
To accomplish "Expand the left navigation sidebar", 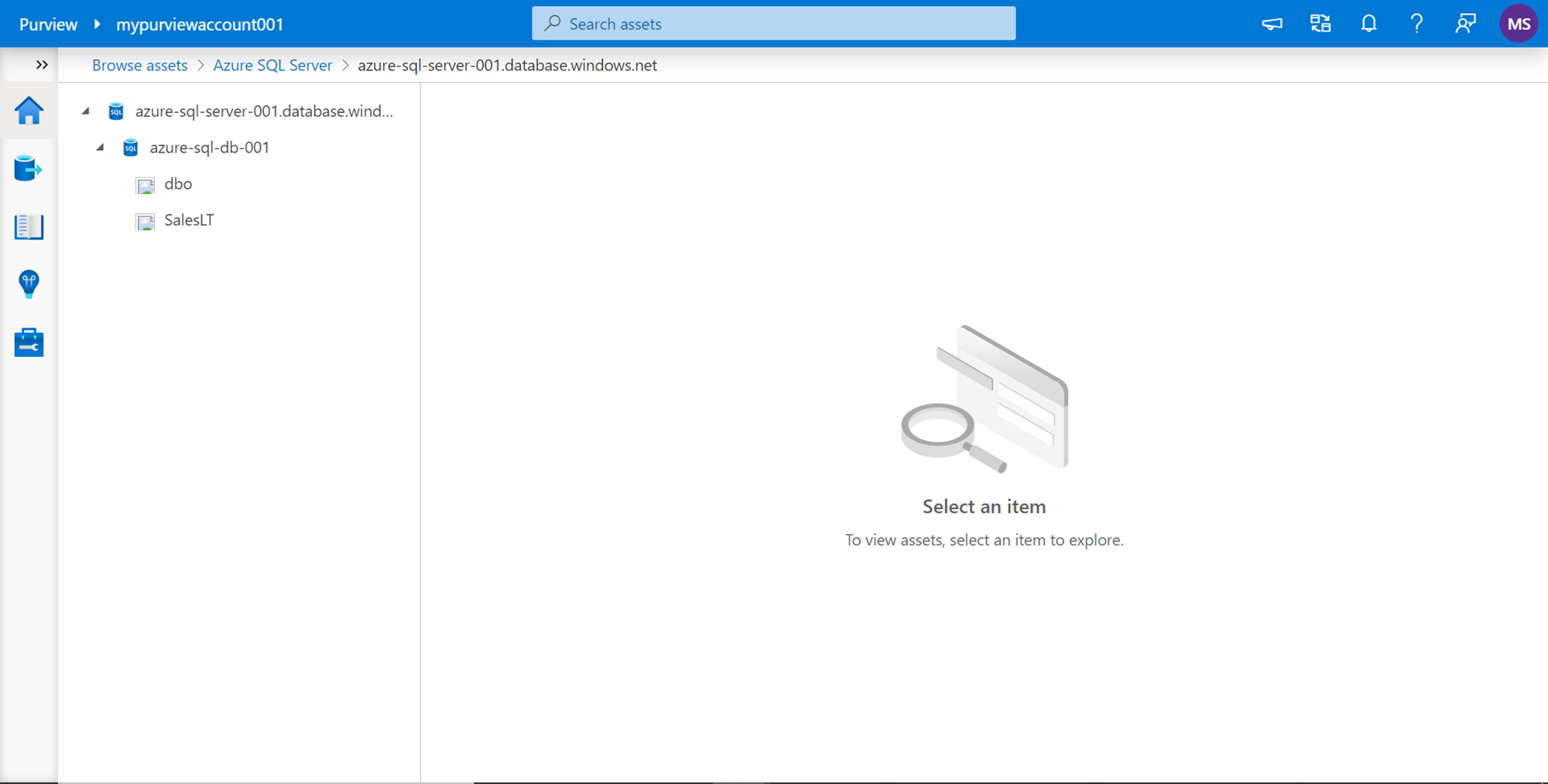I will (x=42, y=65).
